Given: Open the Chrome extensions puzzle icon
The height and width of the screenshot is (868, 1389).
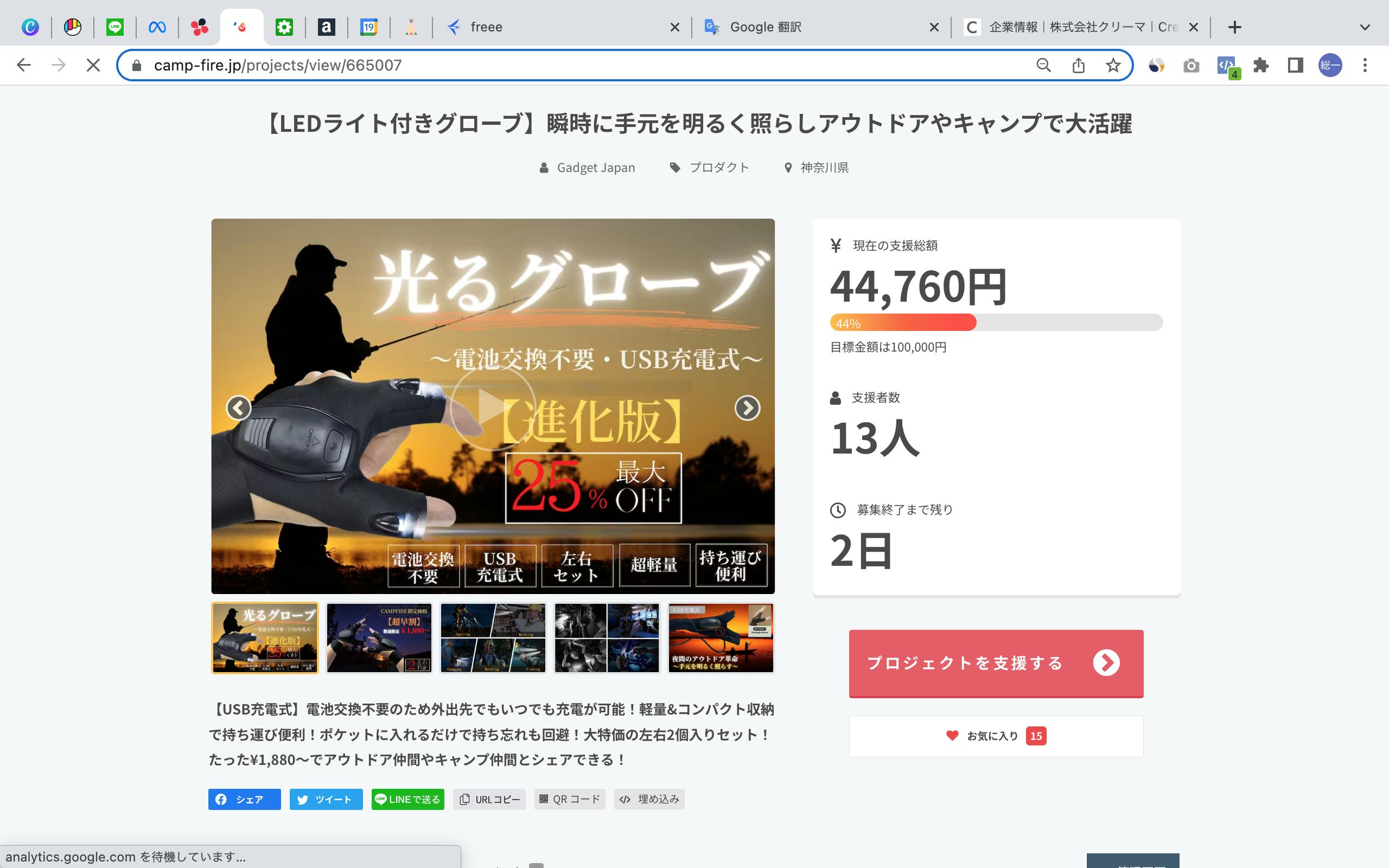Looking at the screenshot, I should (1260, 66).
